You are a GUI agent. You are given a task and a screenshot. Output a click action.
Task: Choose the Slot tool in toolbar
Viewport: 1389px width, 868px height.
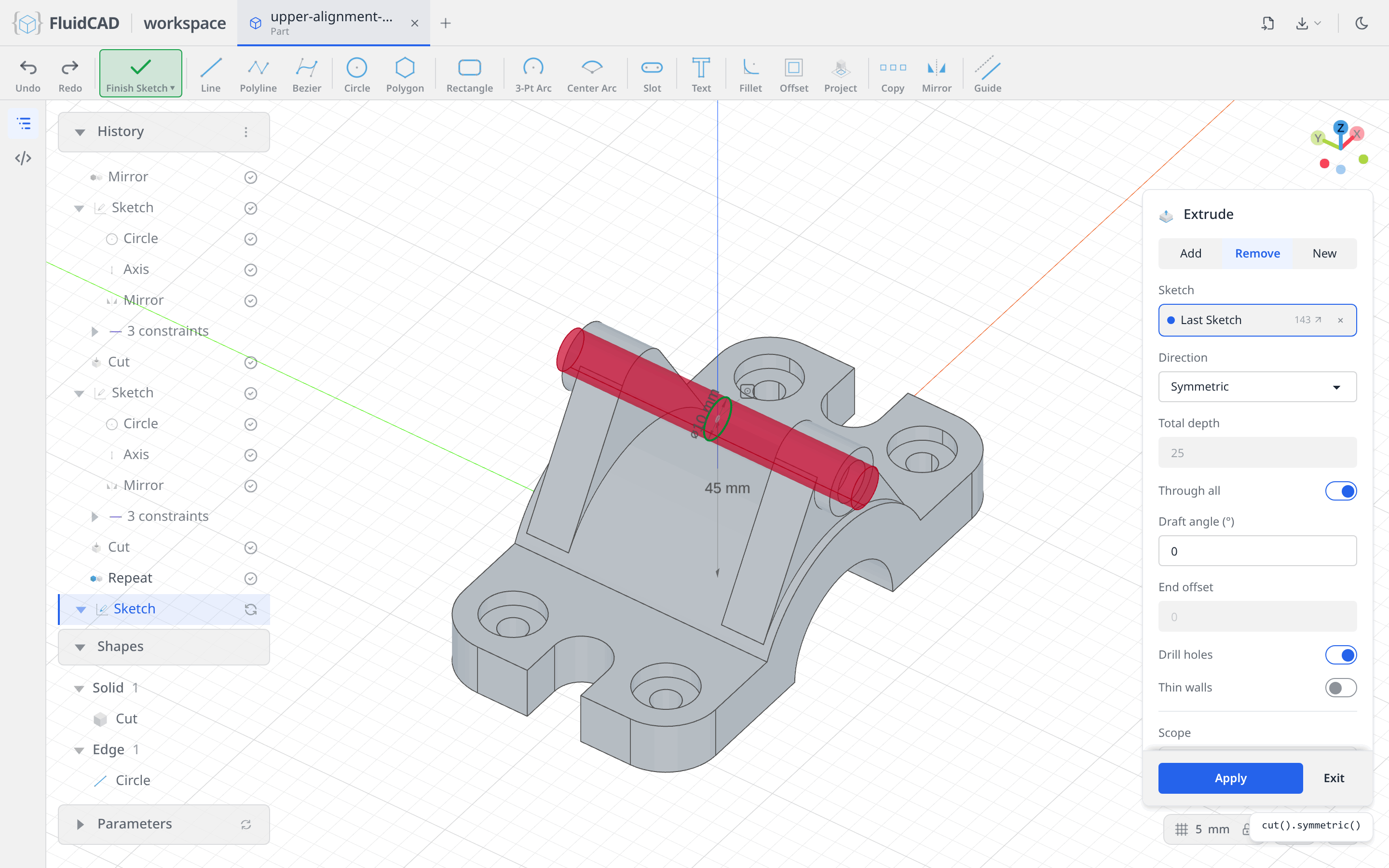652,74
